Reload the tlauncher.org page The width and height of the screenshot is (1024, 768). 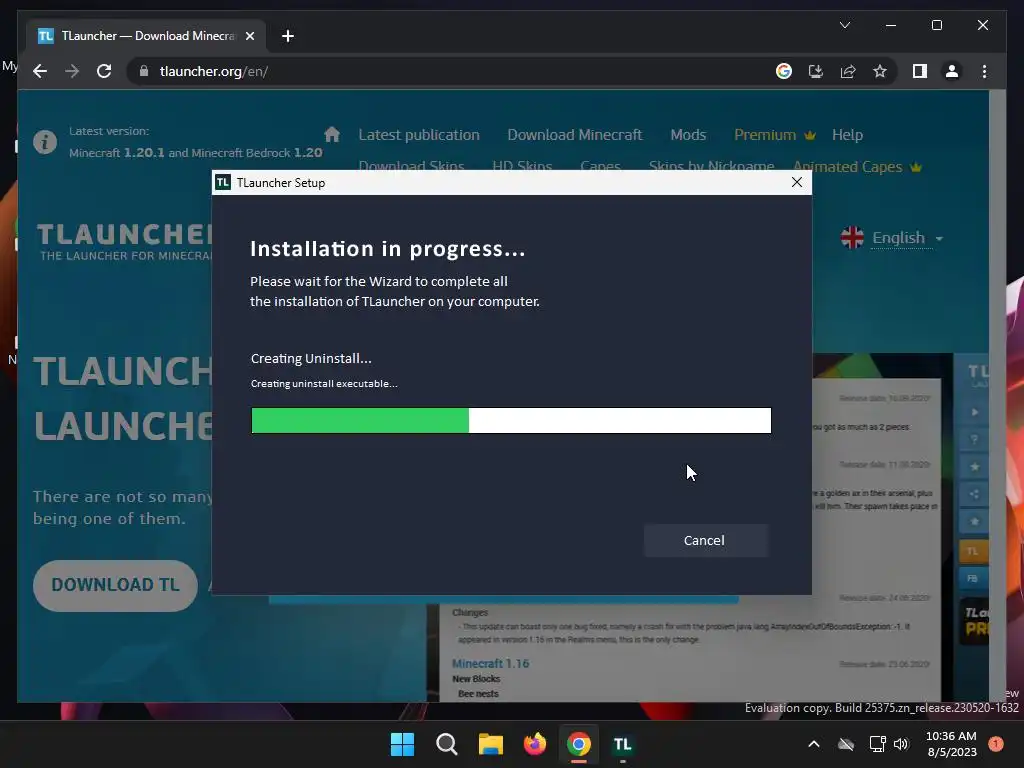pyautogui.click(x=104, y=71)
